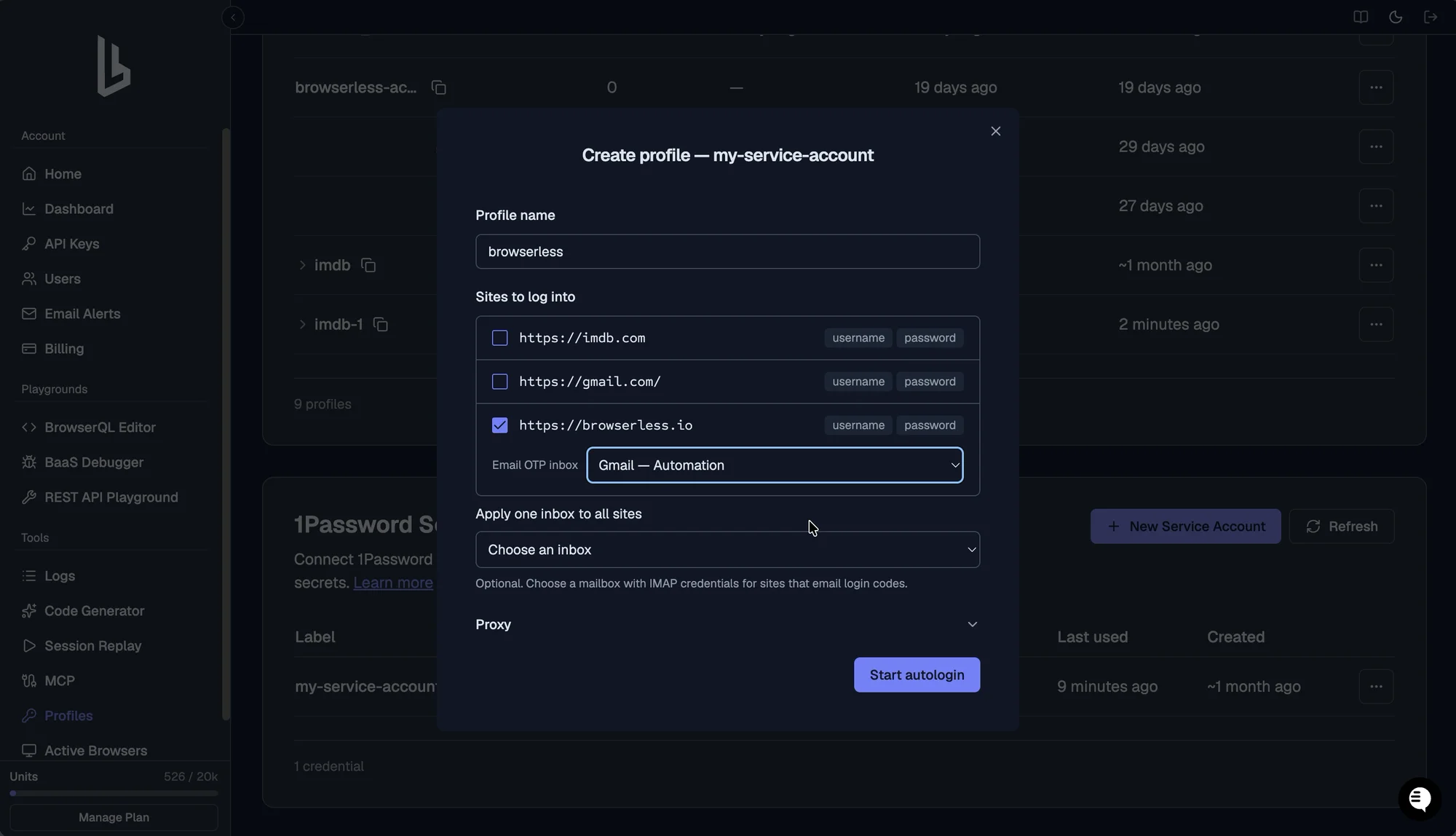Open documentation book icon in top bar
This screenshot has width=1456, height=836.
[x=1360, y=17]
